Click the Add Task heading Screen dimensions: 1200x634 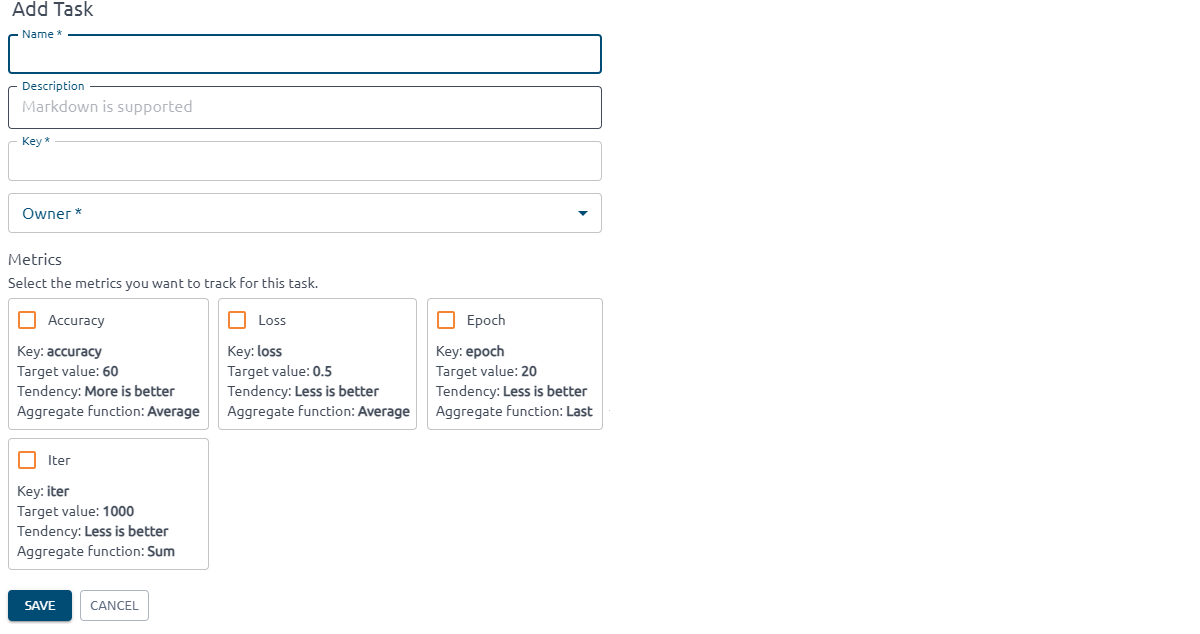click(51, 10)
